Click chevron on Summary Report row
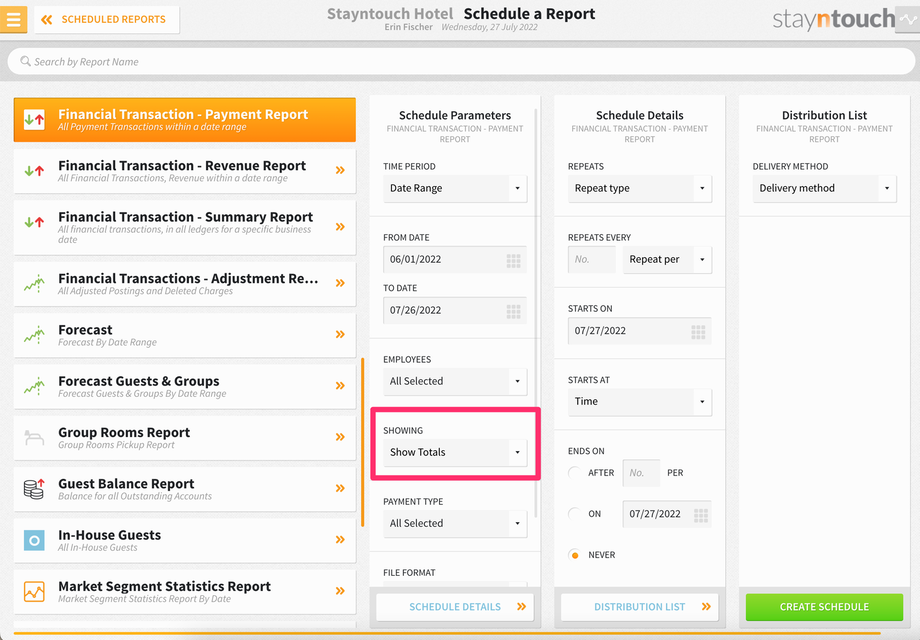 tap(340, 226)
